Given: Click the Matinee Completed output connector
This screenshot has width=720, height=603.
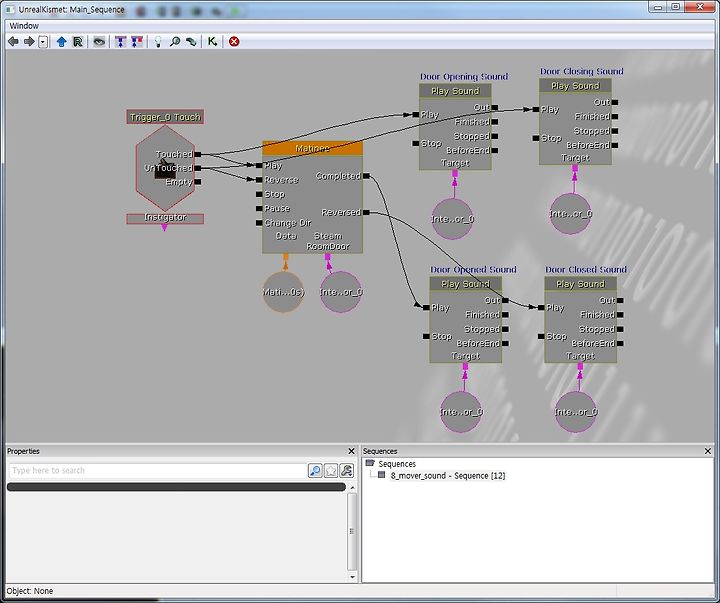Looking at the screenshot, I should pyautogui.click(x=366, y=176).
